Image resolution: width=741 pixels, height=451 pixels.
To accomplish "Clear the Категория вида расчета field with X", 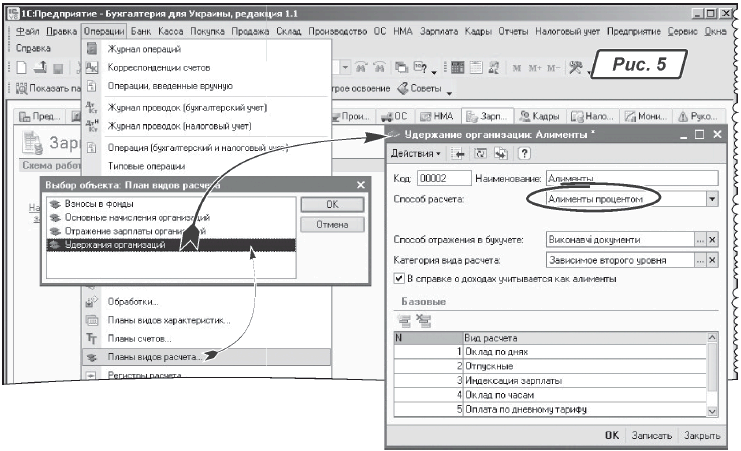I will [712, 261].
